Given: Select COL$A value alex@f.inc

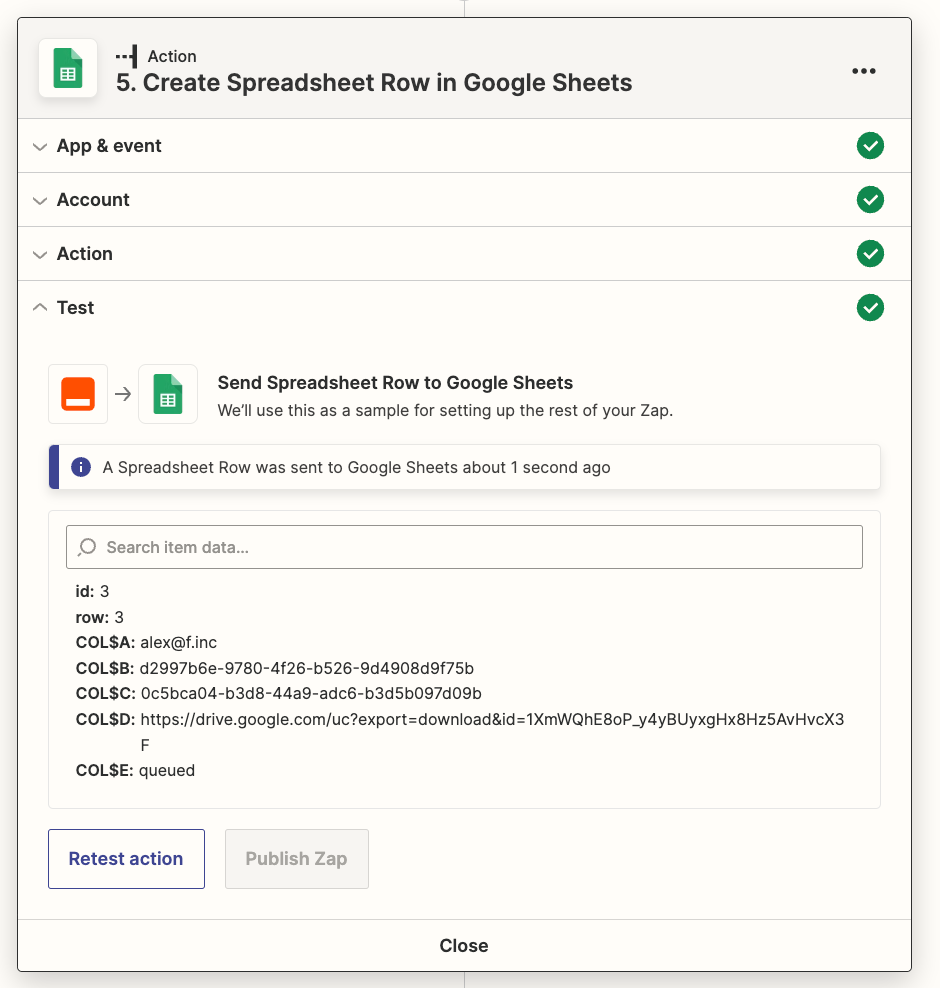Looking at the screenshot, I should pyautogui.click(x=178, y=642).
